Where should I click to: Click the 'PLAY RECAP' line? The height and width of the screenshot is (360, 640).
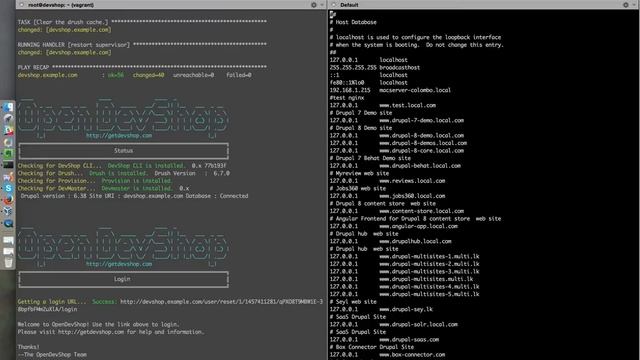click(x=142, y=67)
